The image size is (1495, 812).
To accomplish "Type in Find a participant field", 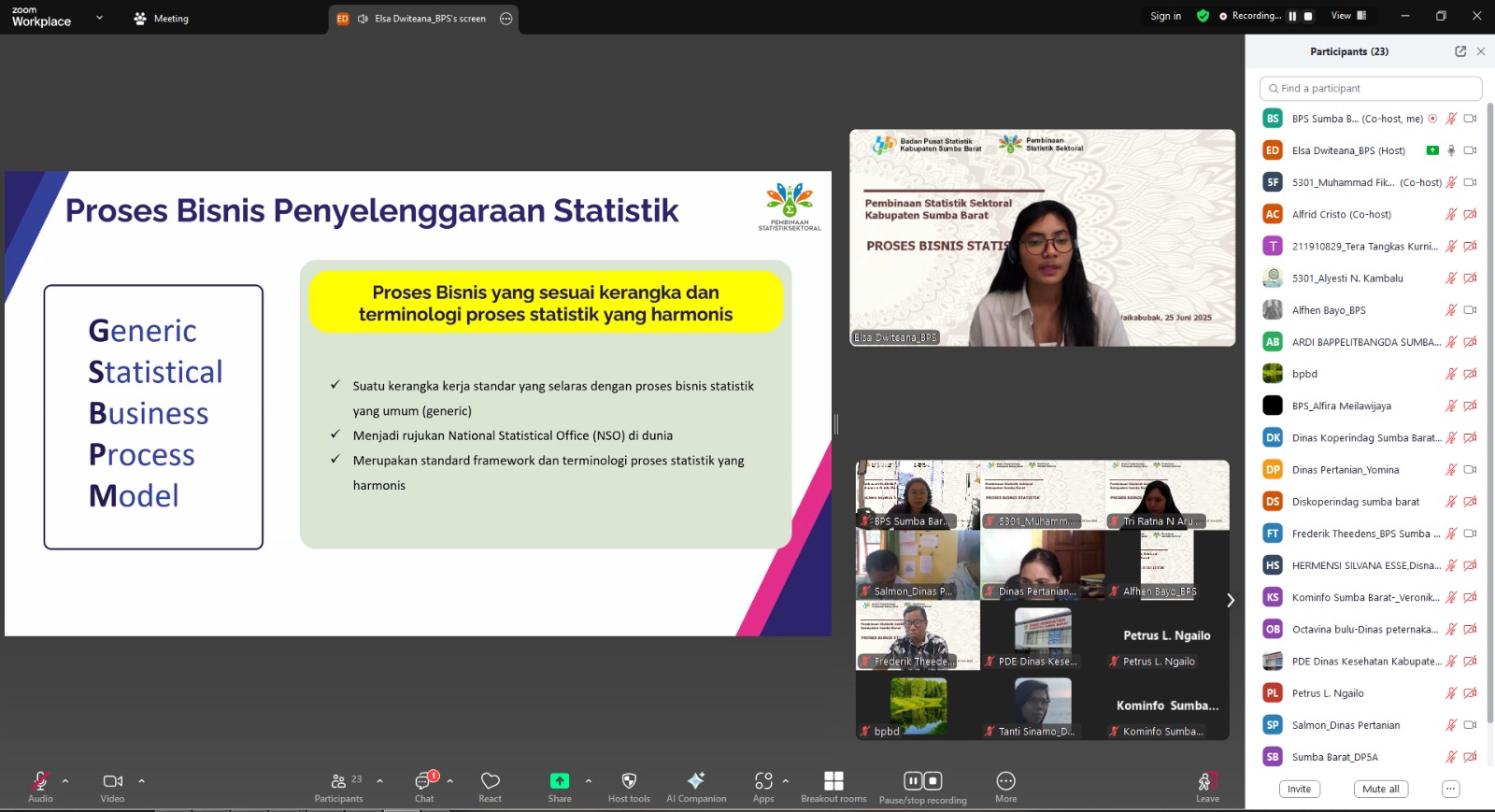I will (x=1371, y=89).
